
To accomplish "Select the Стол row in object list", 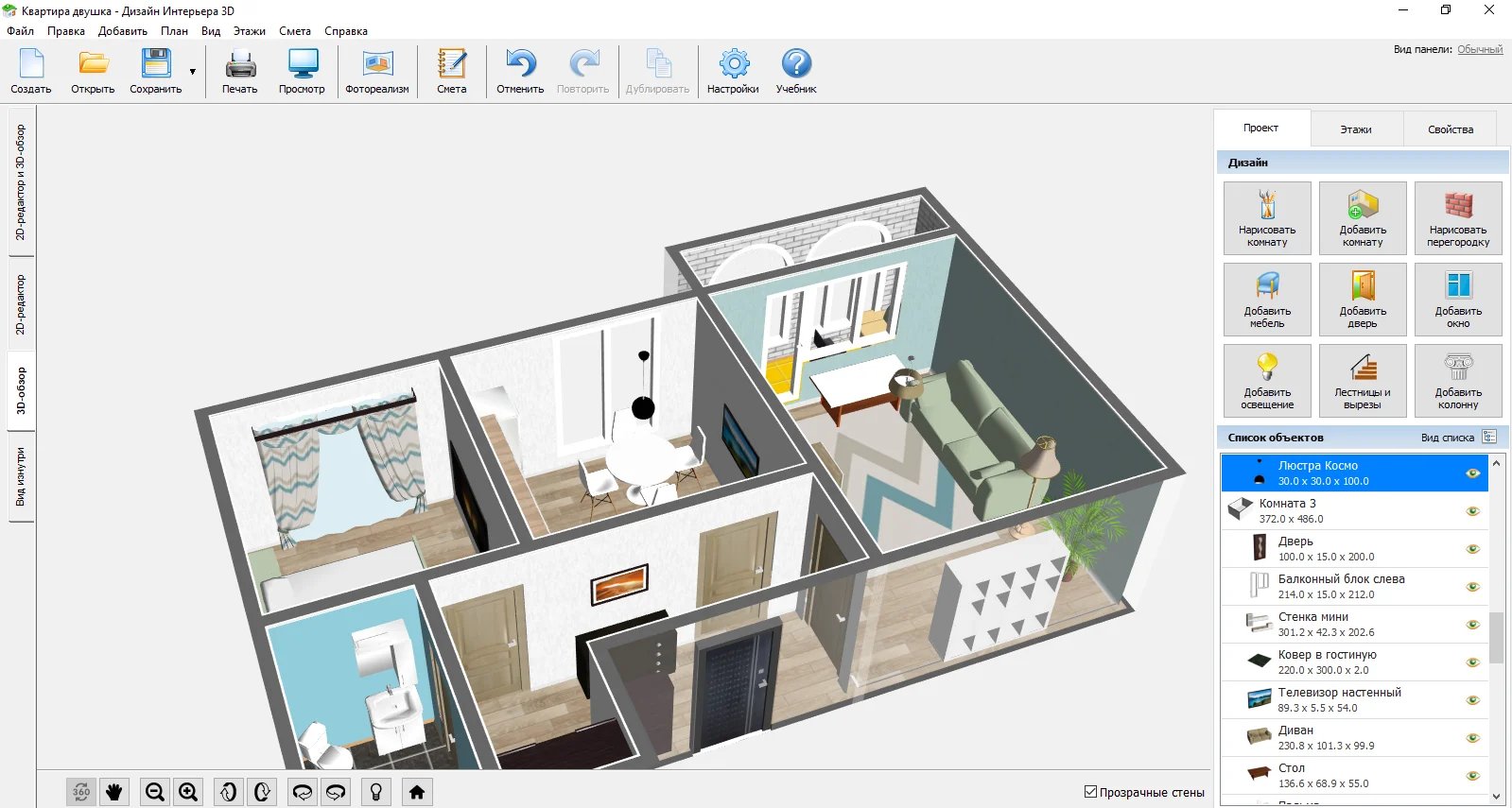I will coord(1354,776).
